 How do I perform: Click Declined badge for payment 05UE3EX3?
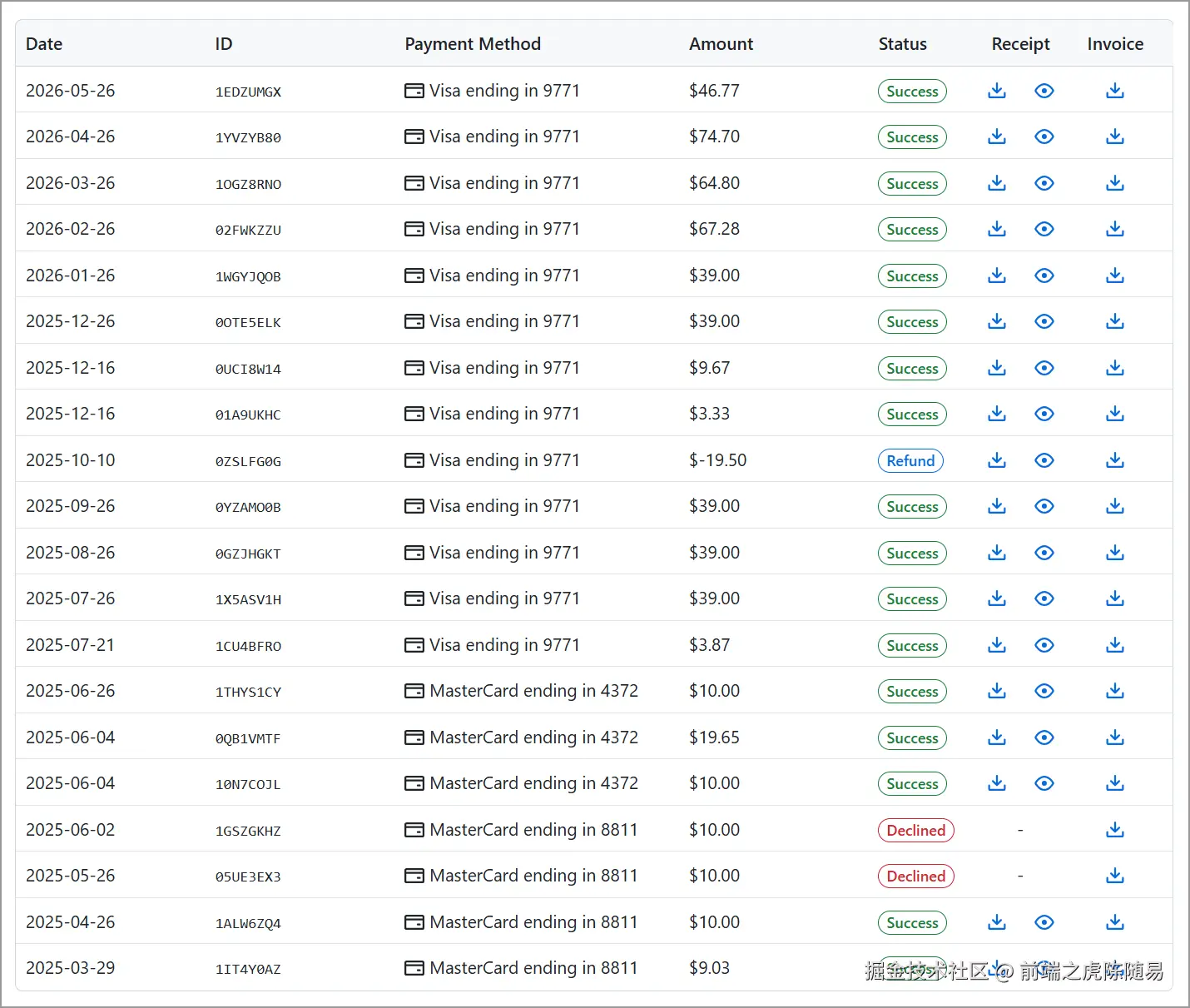pos(915,876)
